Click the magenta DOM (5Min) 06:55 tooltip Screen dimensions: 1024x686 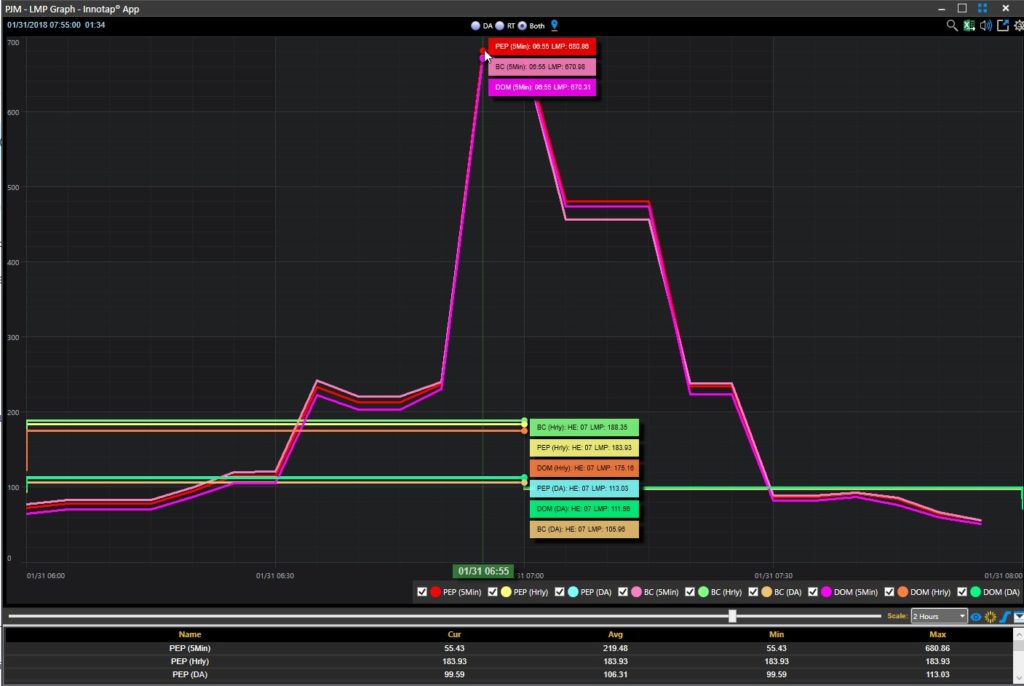(x=542, y=87)
